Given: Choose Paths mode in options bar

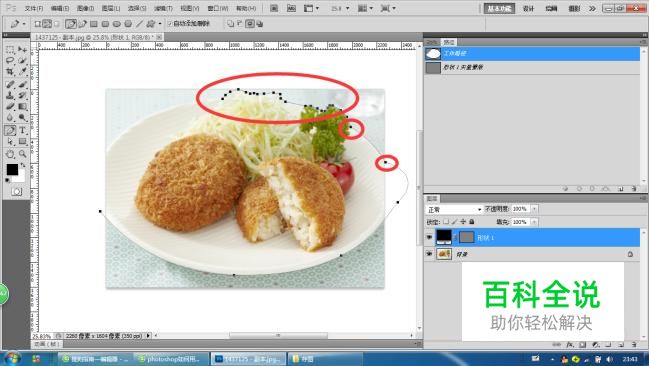Looking at the screenshot, I should 47,24.
